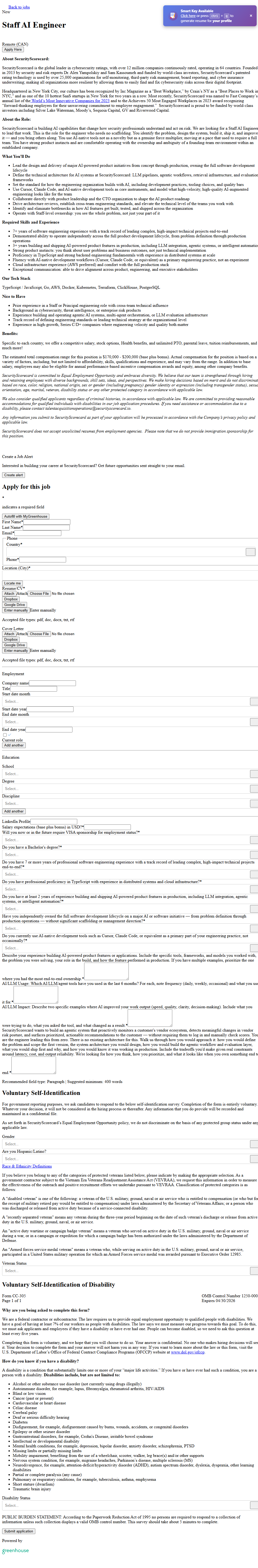Click Autofill with MyGreenhouse

(x=26, y=516)
